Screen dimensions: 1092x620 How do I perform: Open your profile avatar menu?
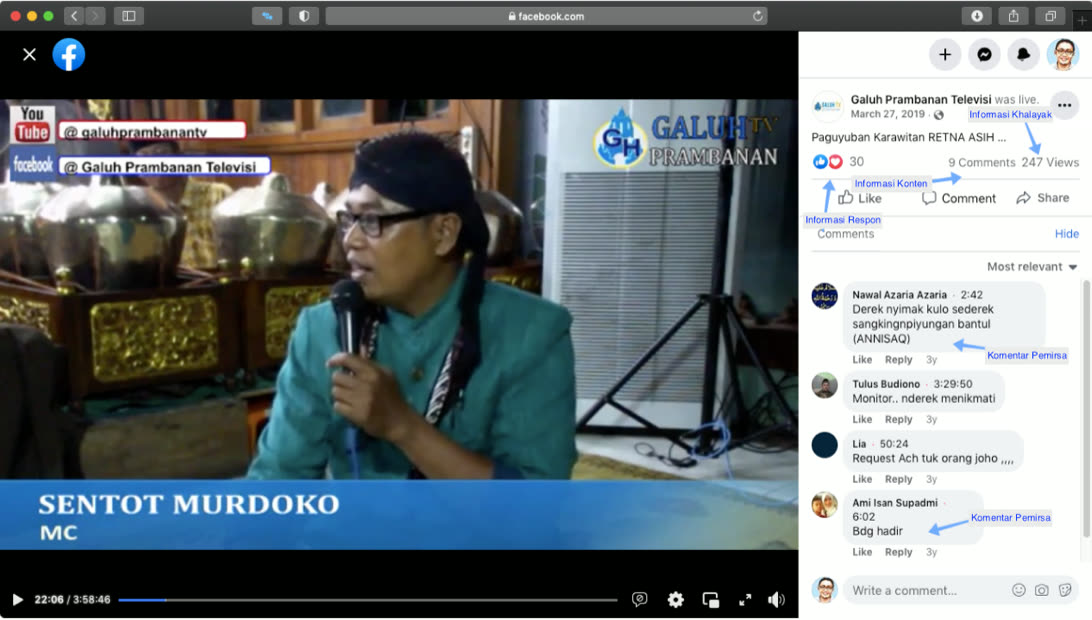click(x=1063, y=54)
